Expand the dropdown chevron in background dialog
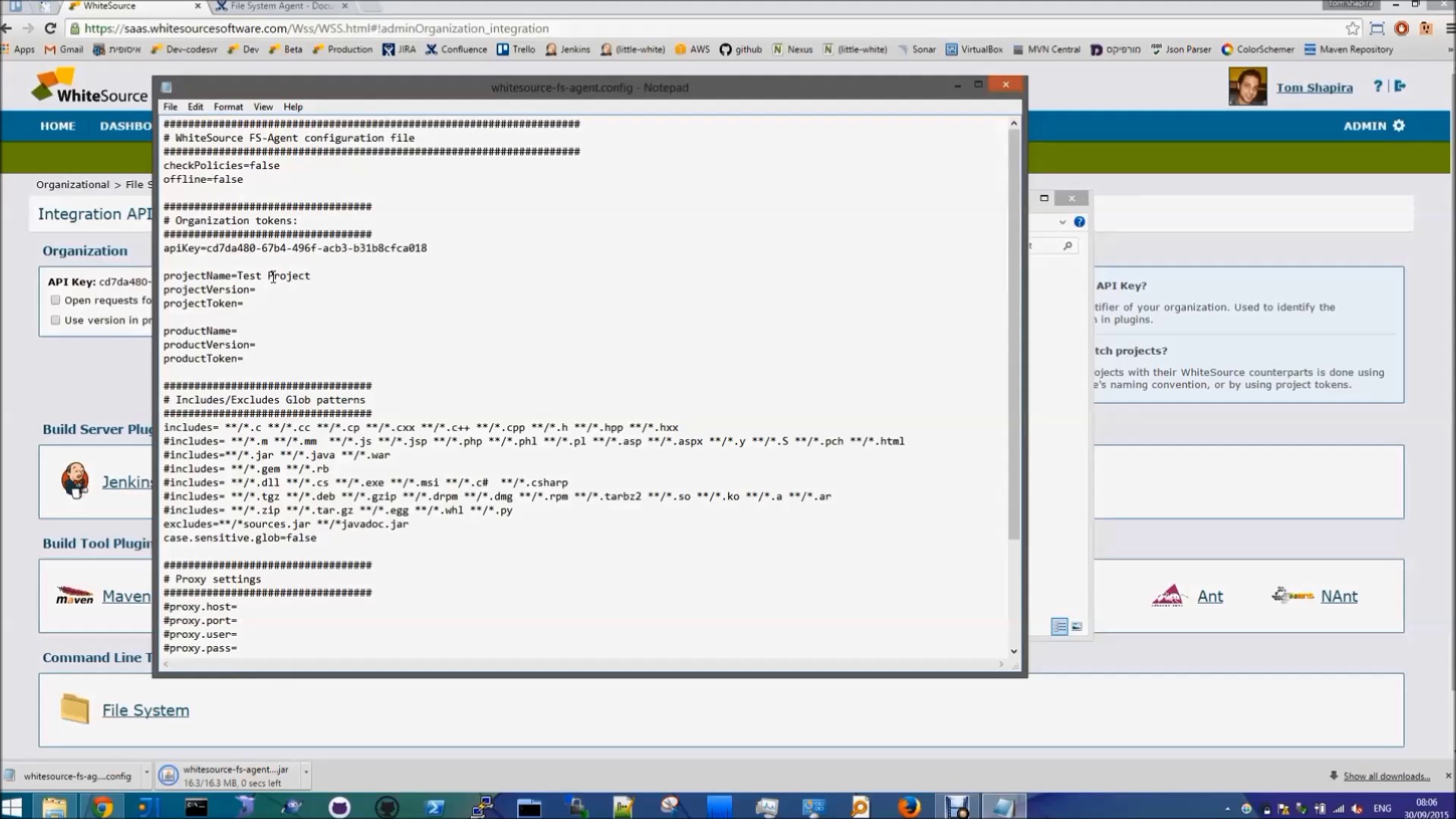 (1062, 222)
